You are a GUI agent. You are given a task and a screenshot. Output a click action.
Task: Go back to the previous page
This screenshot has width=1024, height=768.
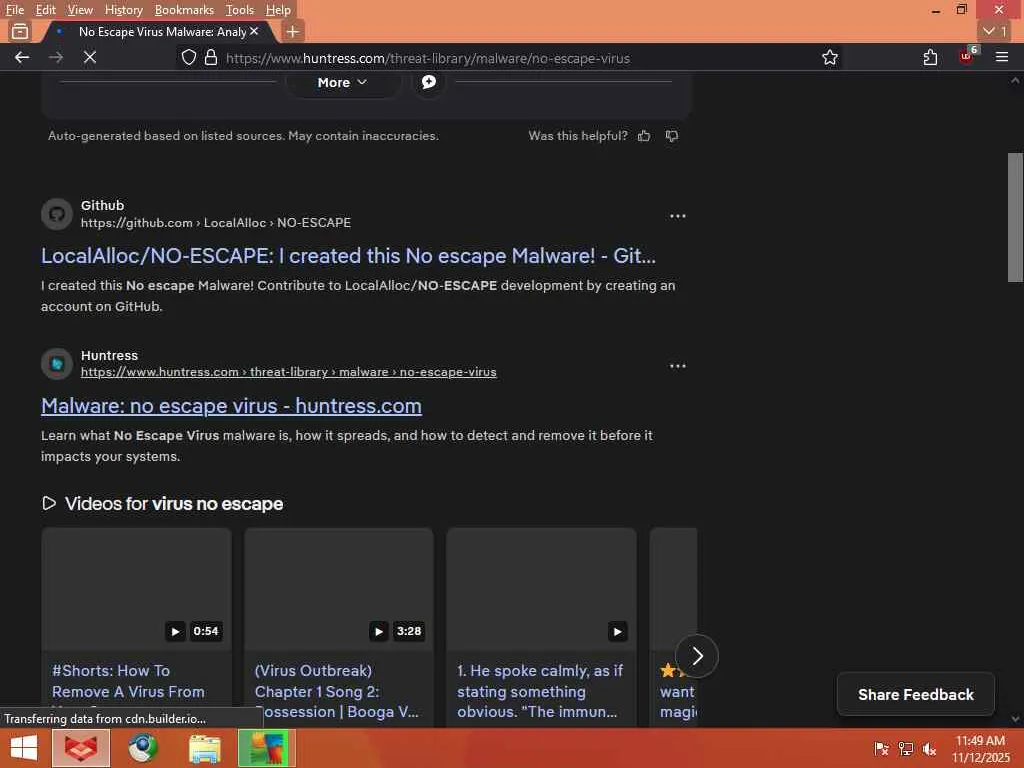point(22,57)
